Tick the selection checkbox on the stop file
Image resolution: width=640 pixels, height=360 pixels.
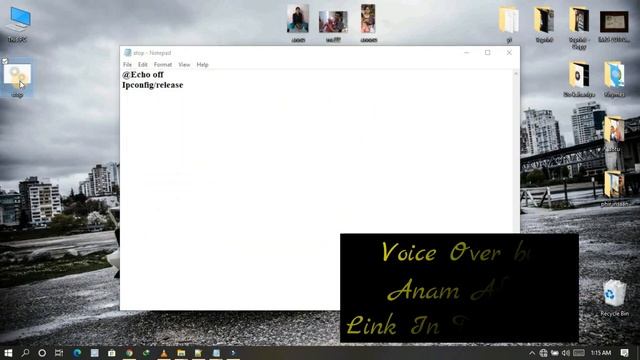point(5,61)
